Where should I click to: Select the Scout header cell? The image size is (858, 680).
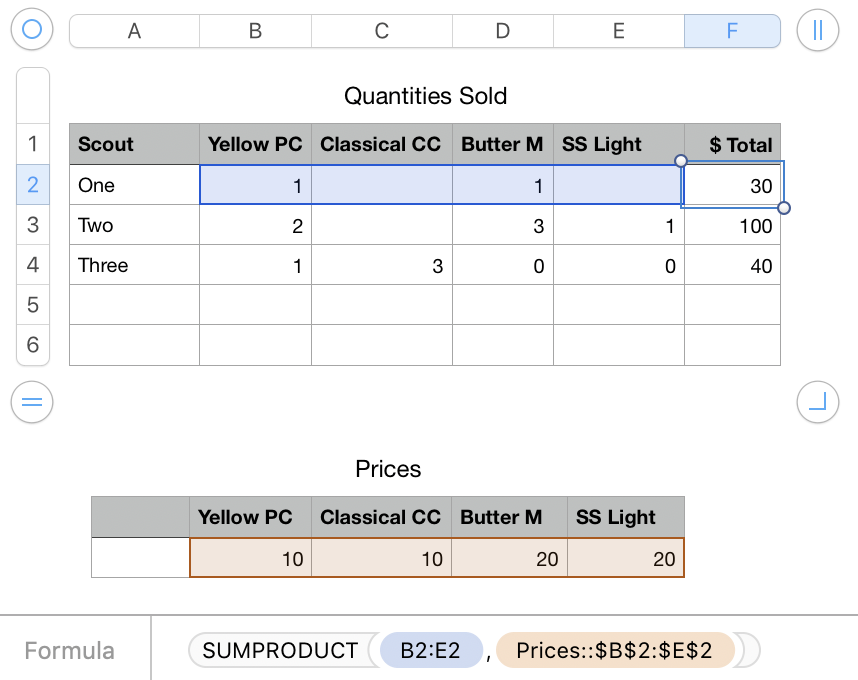point(134,145)
